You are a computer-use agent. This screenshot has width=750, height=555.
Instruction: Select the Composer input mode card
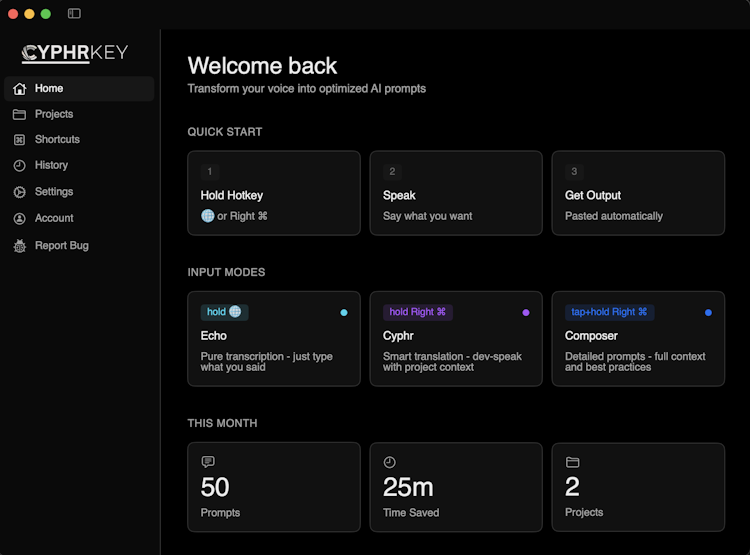tap(638, 339)
